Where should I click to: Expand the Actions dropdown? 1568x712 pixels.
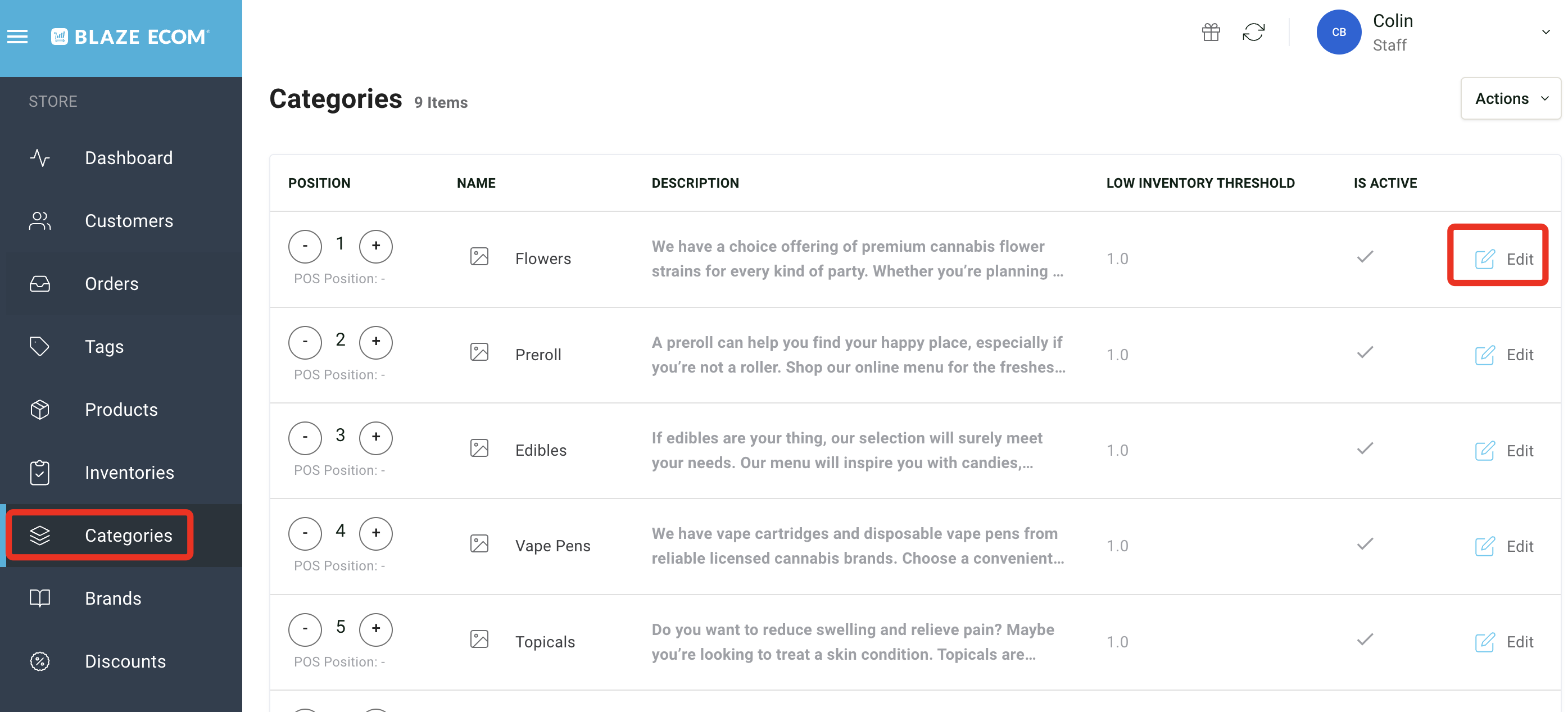(1511, 98)
